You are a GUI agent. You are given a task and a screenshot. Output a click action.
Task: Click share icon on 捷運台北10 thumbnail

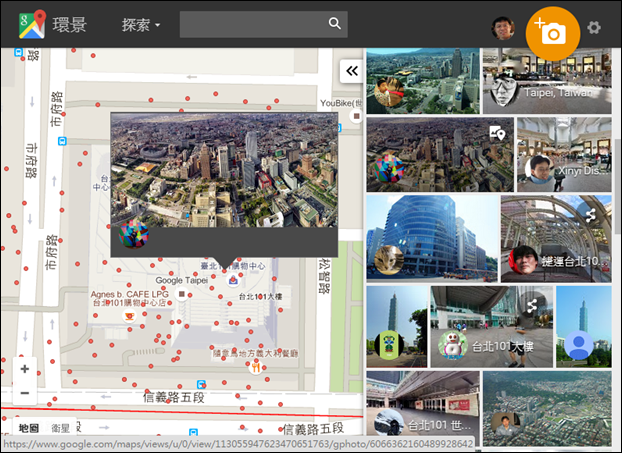click(x=591, y=215)
